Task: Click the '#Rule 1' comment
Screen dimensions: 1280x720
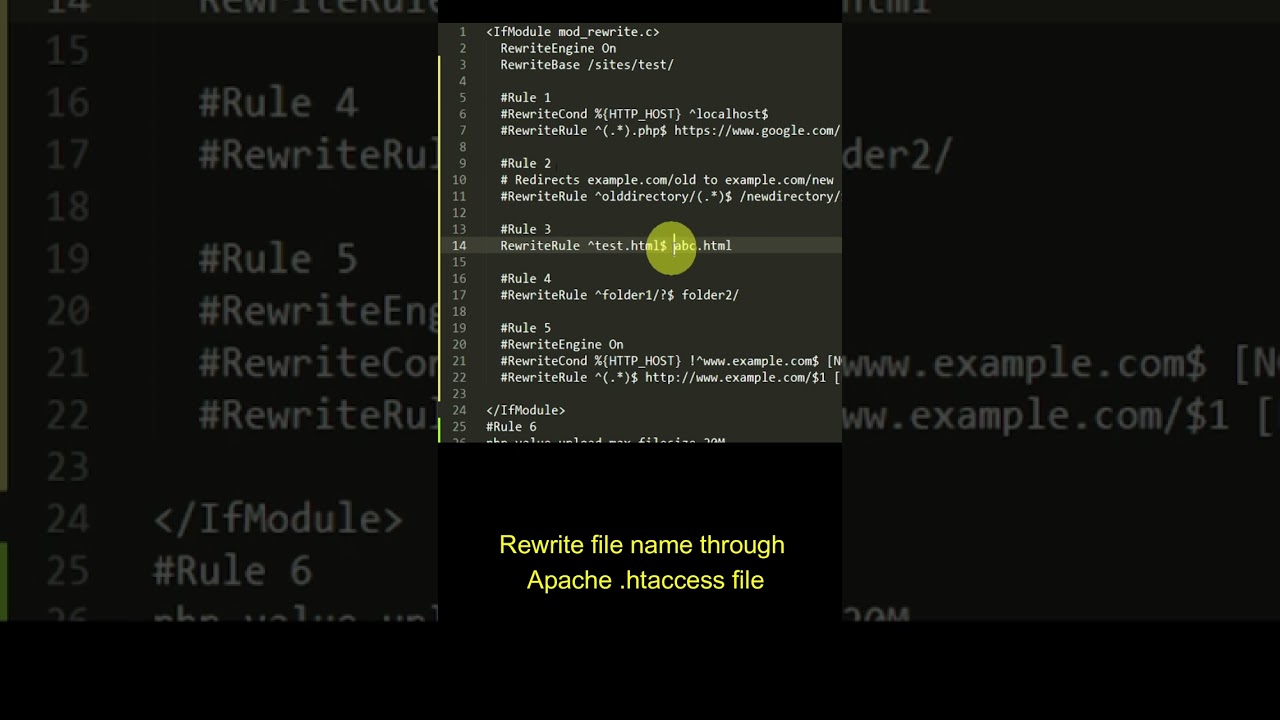Action: click(x=526, y=98)
